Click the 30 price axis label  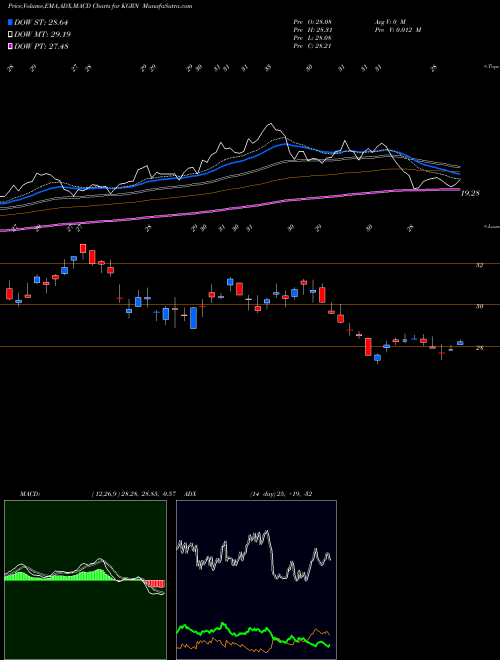pyautogui.click(x=479, y=306)
